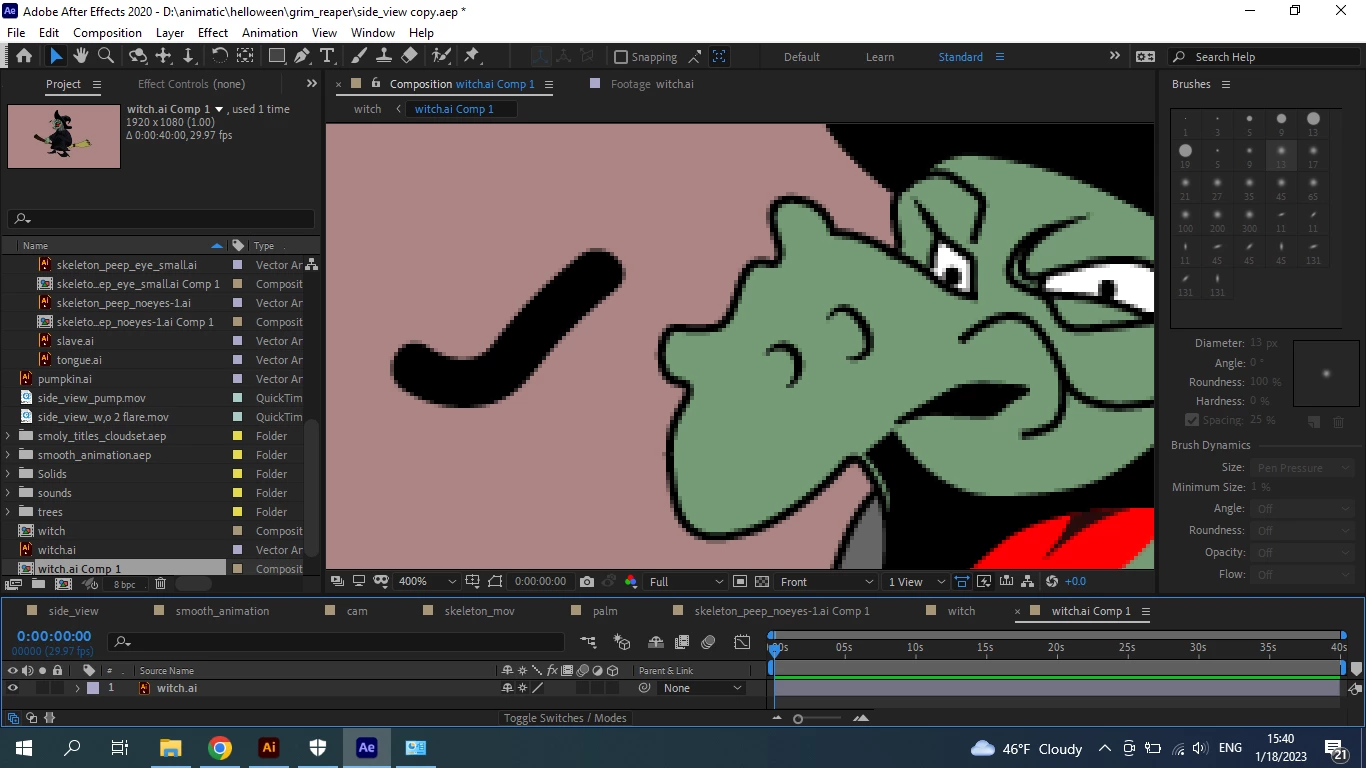Open Pen Pressure size dropdown
Viewport: 1366px width, 768px height.
point(1301,467)
